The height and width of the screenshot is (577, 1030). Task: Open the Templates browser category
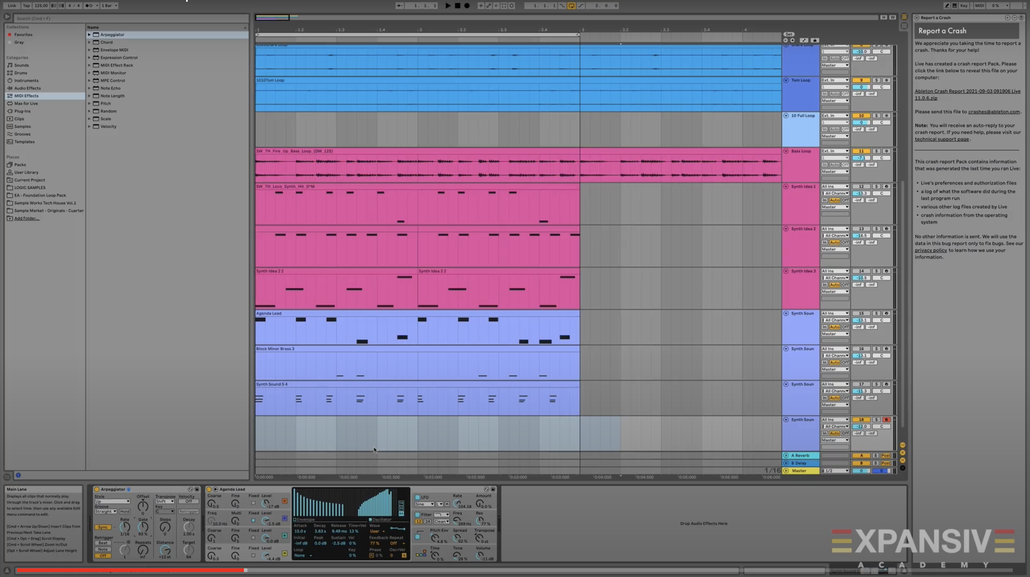[24, 142]
